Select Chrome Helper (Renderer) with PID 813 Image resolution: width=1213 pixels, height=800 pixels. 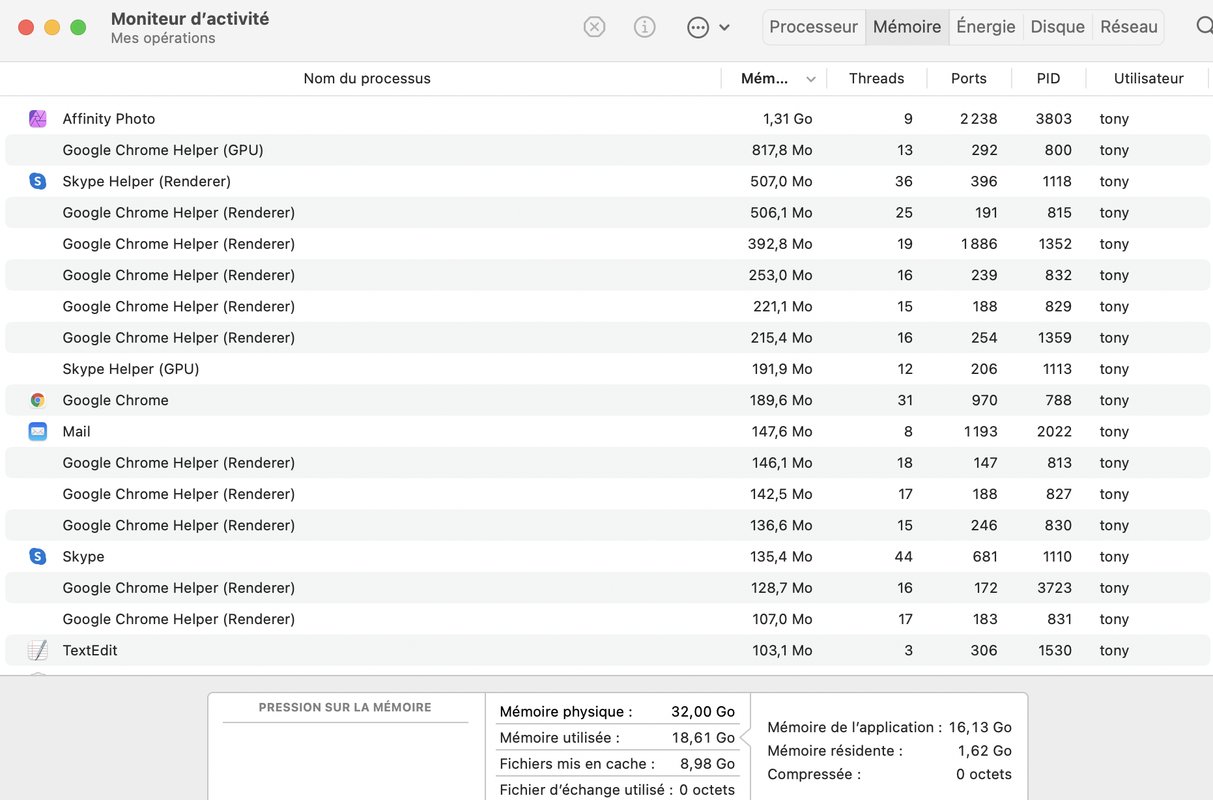click(608, 462)
